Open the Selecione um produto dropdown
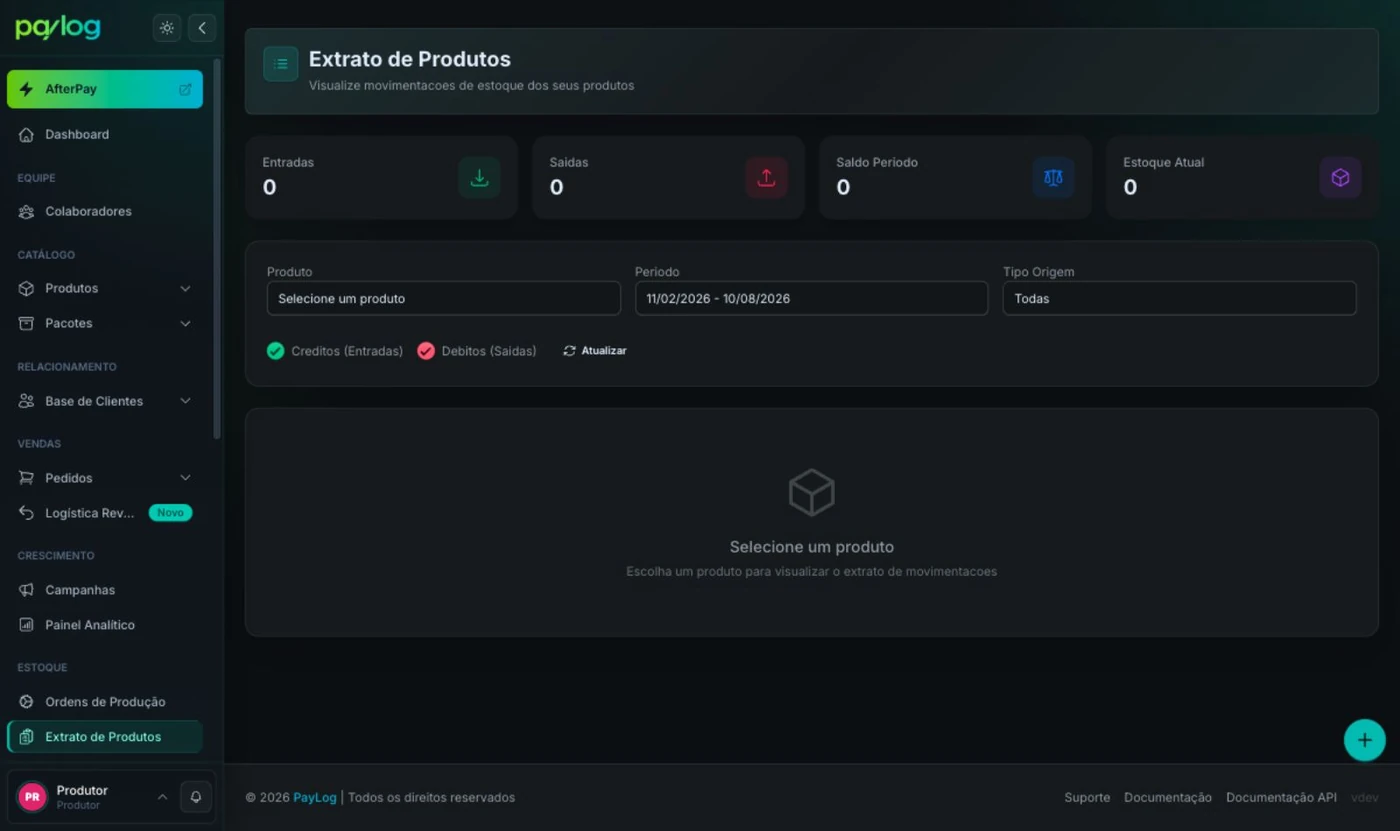 point(444,299)
